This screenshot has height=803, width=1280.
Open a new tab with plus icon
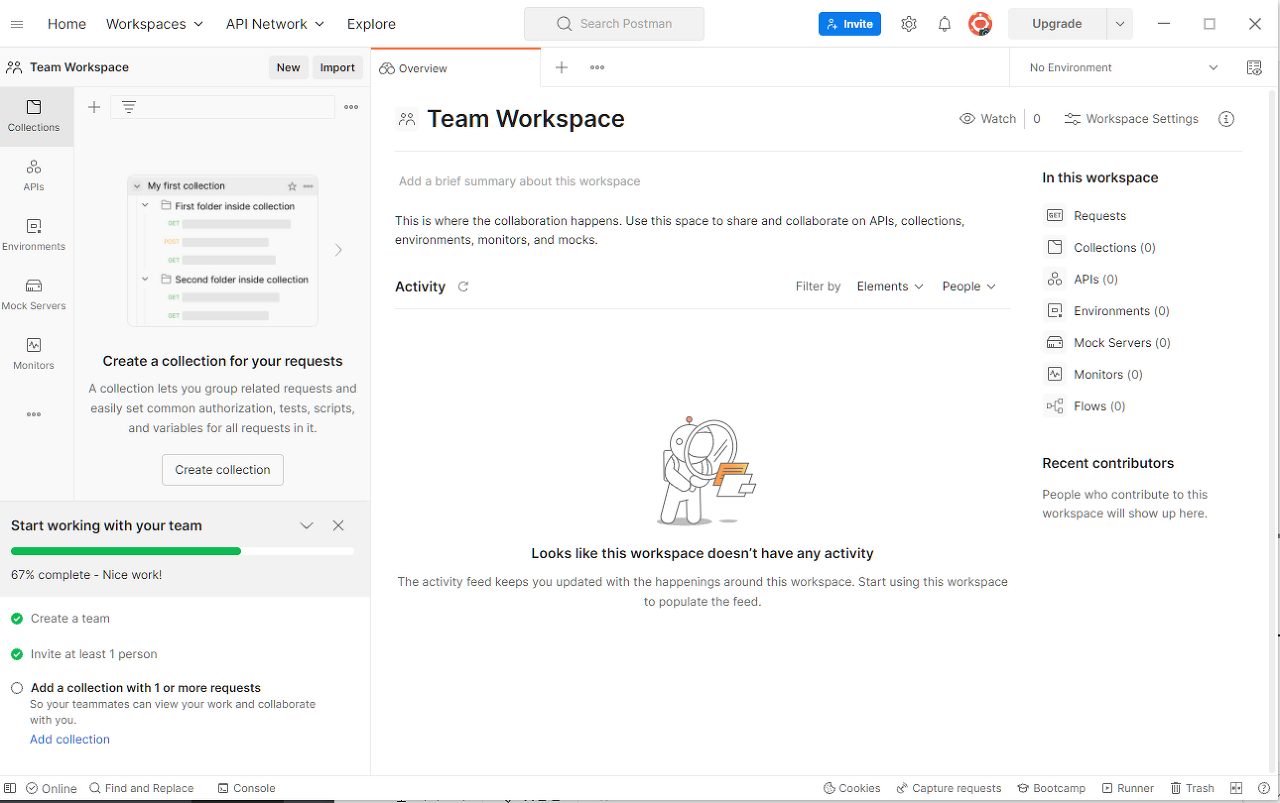562,67
